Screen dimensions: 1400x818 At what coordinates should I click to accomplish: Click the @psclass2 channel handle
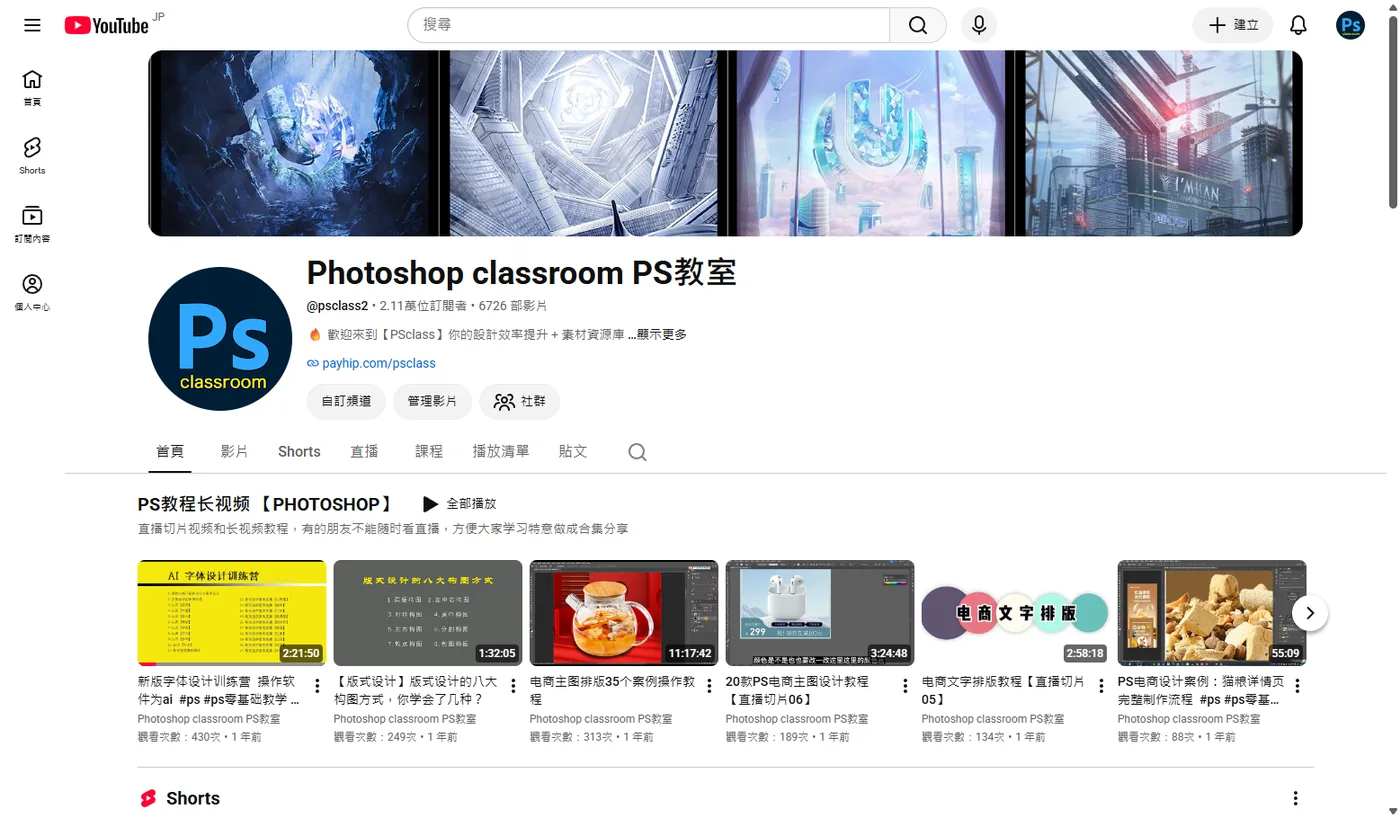coord(338,306)
